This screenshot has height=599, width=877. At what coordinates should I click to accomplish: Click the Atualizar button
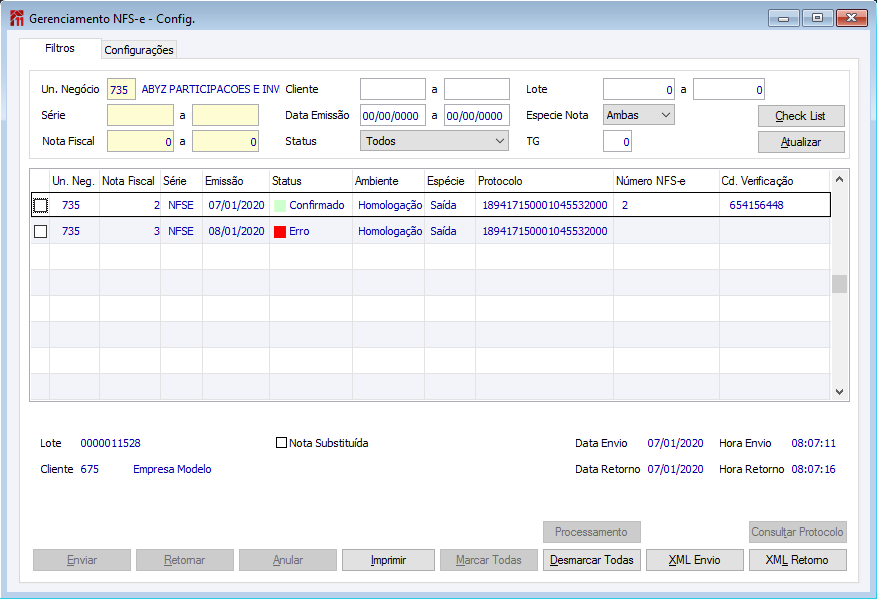pyautogui.click(x=801, y=142)
